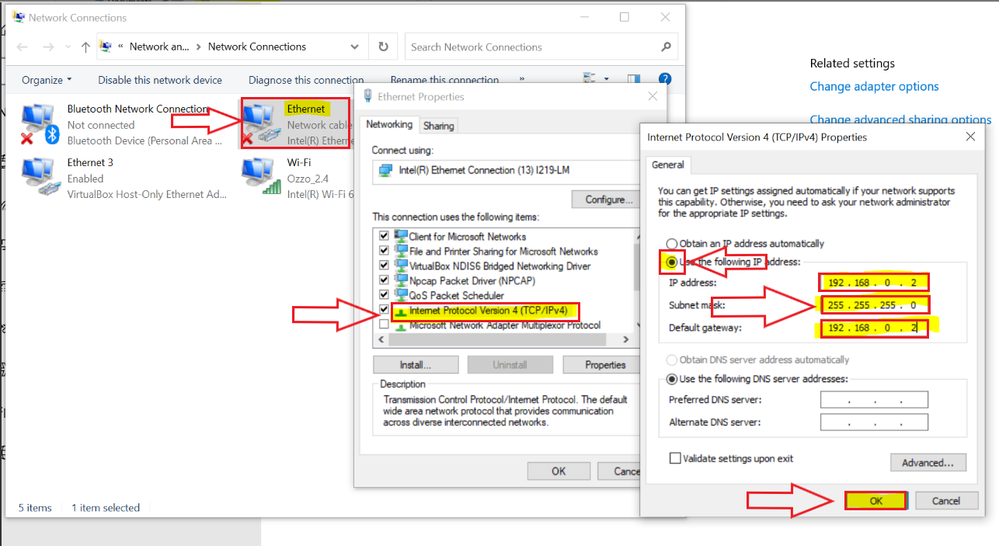999x549 pixels.
Task: Click the refresh icon beside address bar
Action: (x=383, y=47)
